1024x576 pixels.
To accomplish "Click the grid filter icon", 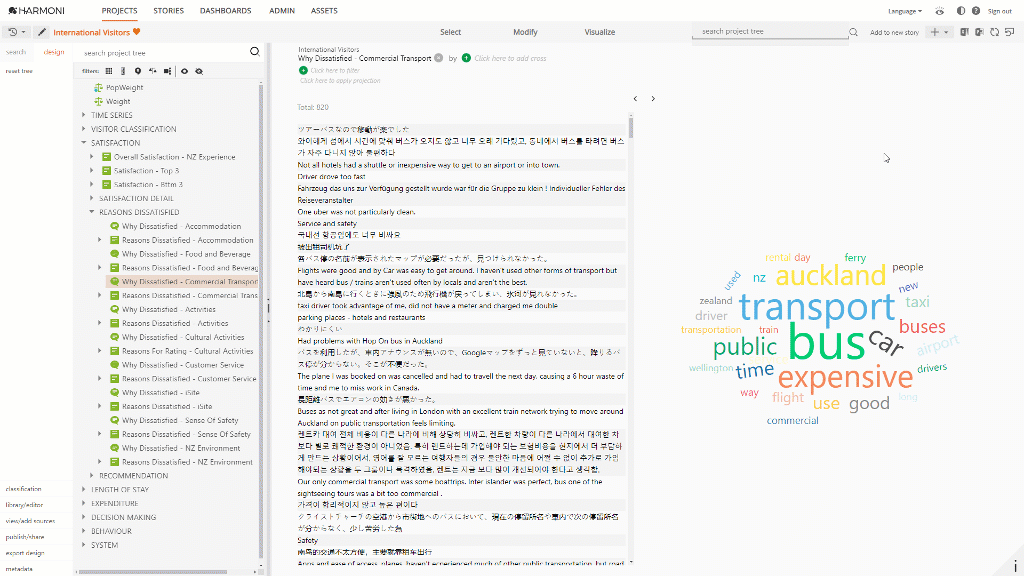I will [x=109, y=71].
